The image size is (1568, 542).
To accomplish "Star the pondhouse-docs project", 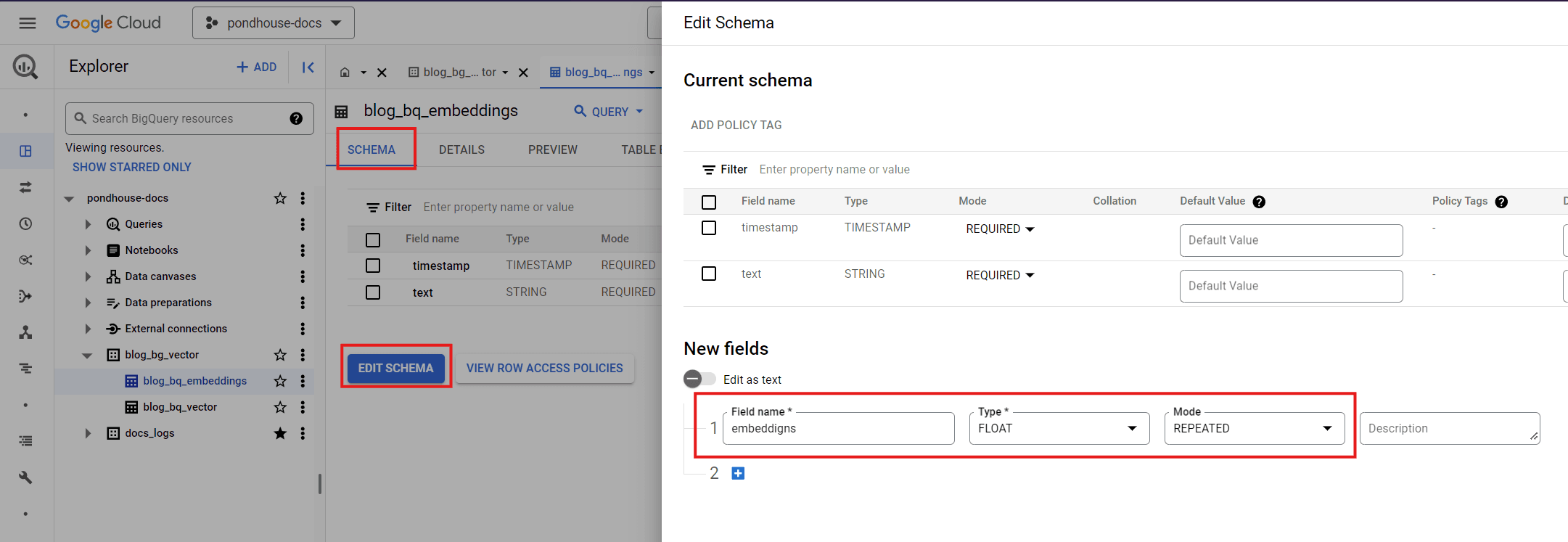I will tap(280, 198).
